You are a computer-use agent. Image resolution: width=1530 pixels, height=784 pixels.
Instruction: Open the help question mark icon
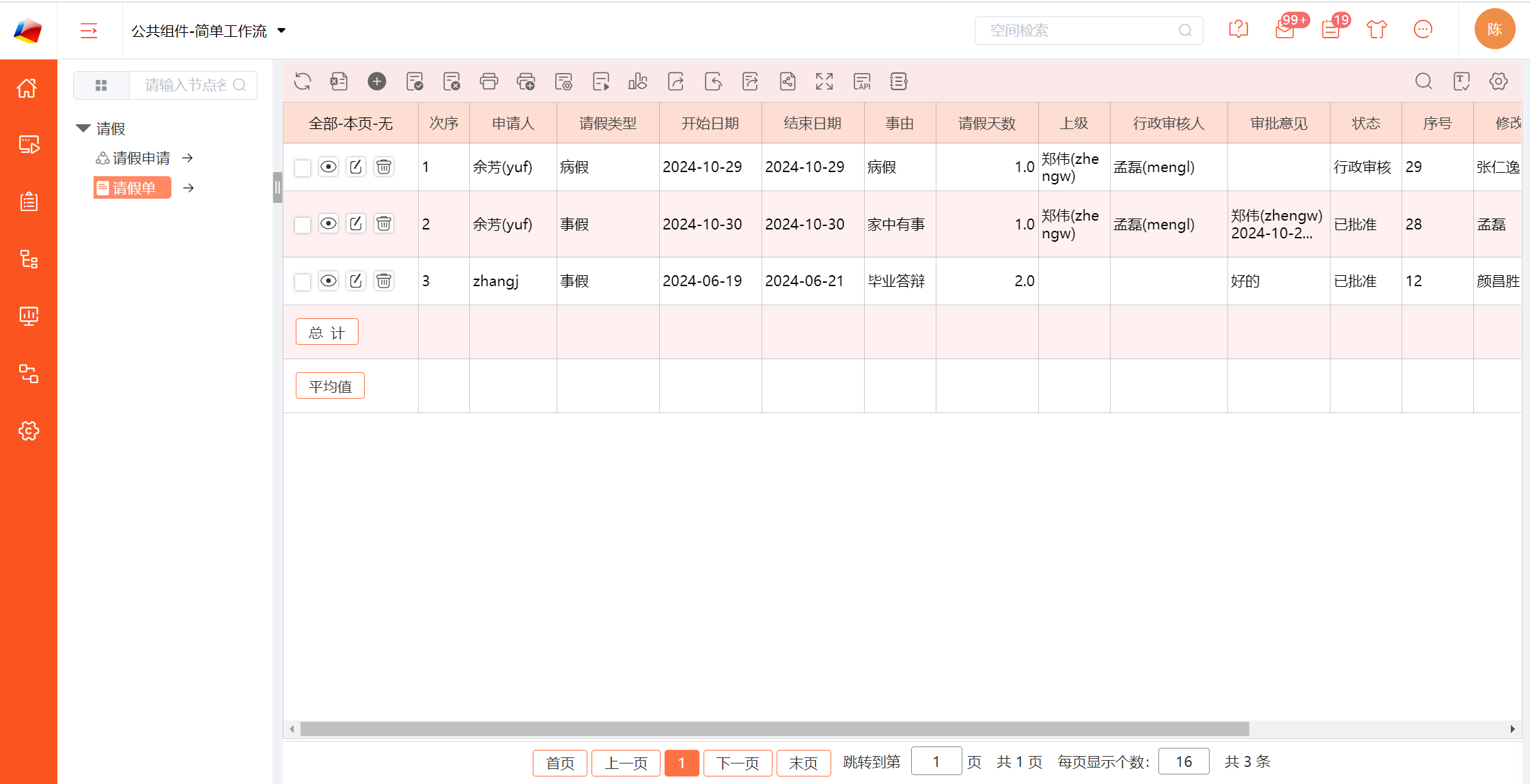click(1238, 30)
